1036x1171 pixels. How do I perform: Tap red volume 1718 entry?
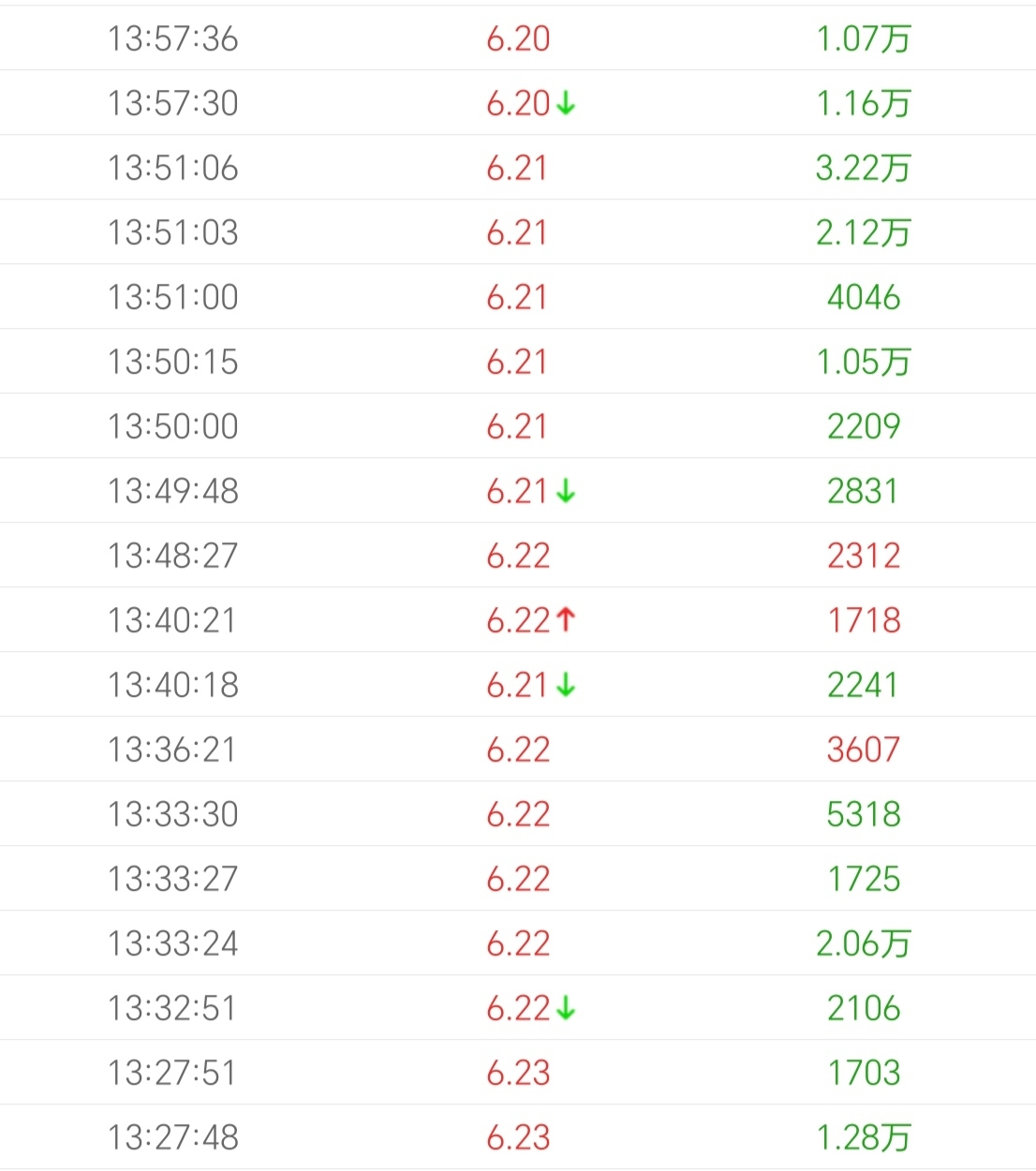[864, 620]
